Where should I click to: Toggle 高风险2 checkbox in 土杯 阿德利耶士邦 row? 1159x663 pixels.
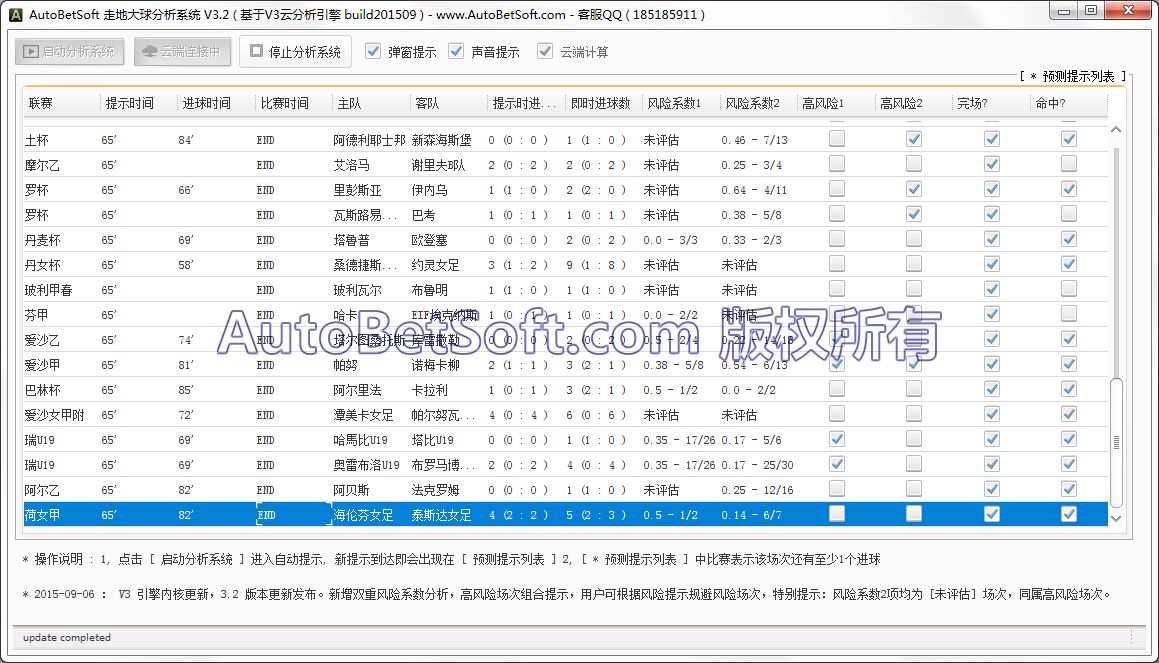click(x=914, y=139)
